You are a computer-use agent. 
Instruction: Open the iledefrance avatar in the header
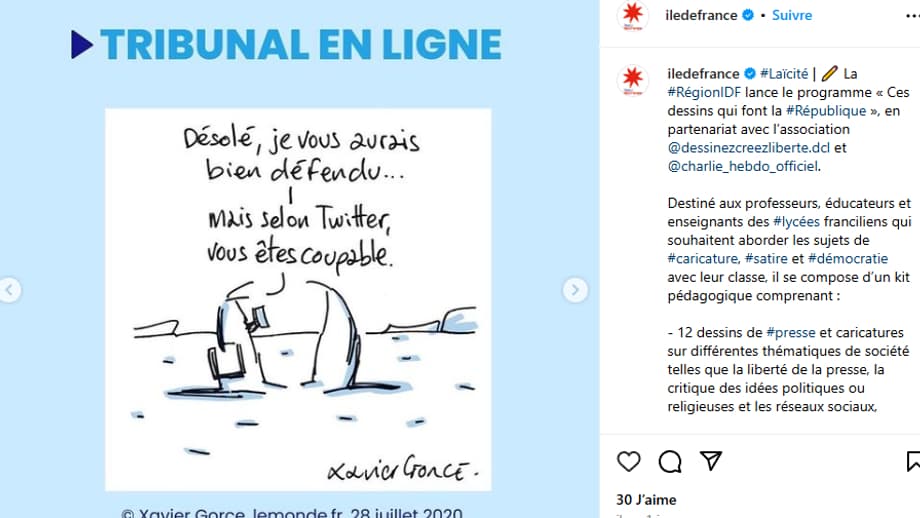pyautogui.click(x=632, y=16)
